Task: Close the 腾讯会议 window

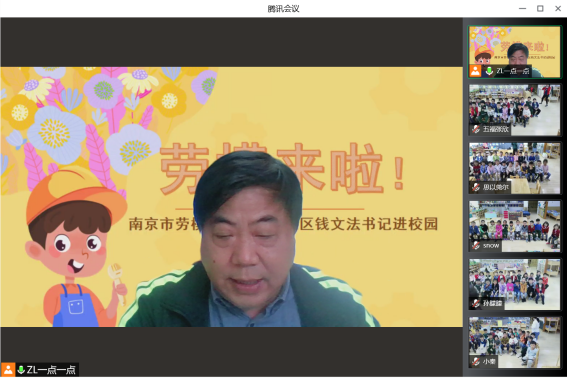Action: point(558,8)
